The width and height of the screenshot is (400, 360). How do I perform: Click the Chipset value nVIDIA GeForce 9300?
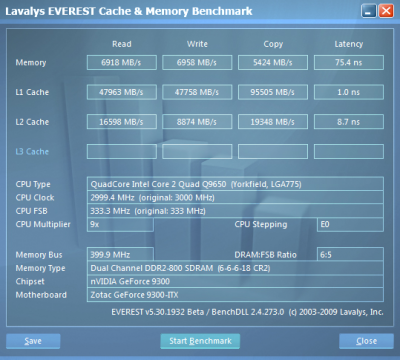pyautogui.click(x=235, y=281)
